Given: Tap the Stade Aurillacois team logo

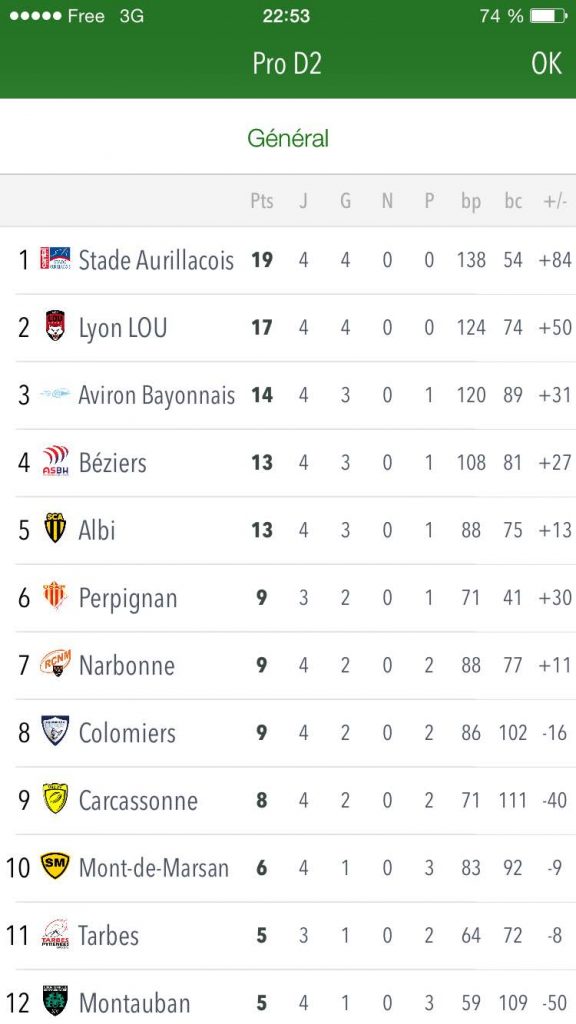Looking at the screenshot, I should point(55,260).
